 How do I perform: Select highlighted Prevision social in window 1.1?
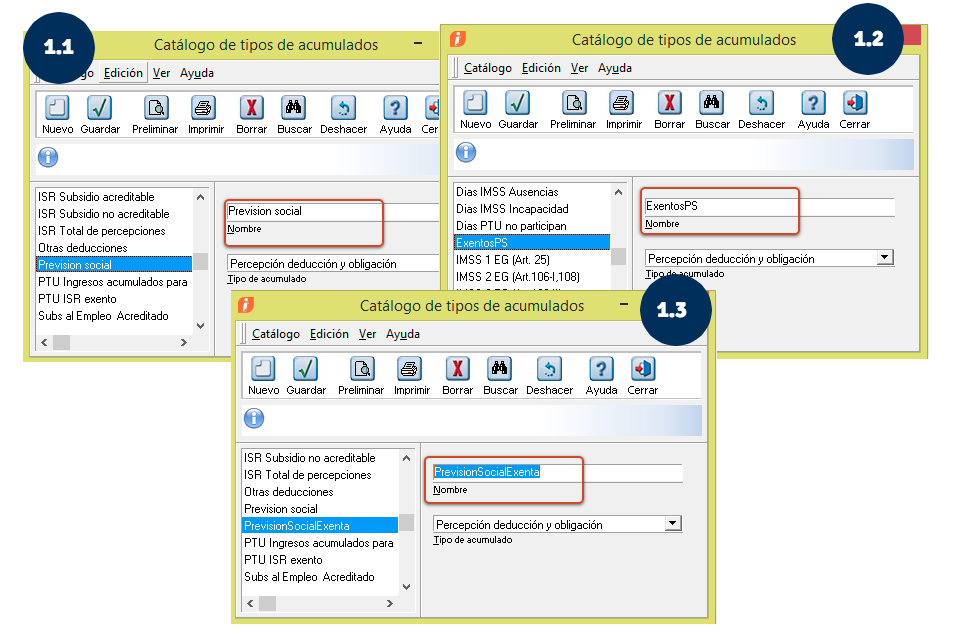114,265
